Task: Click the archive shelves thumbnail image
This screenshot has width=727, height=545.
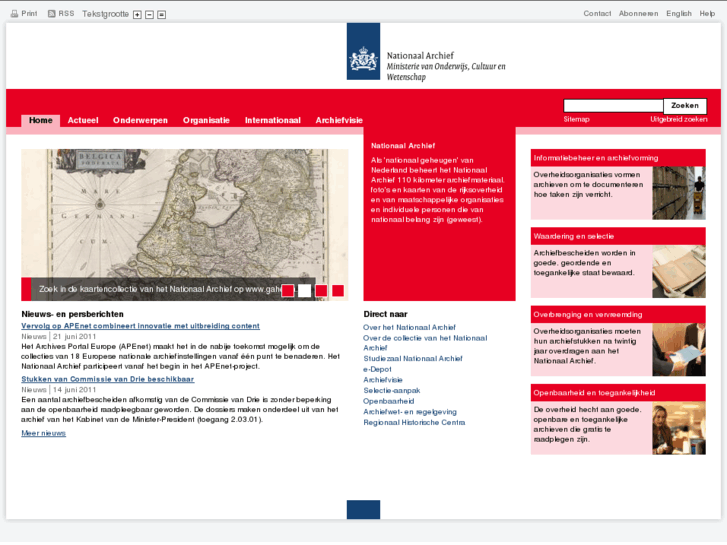Action: tap(679, 193)
